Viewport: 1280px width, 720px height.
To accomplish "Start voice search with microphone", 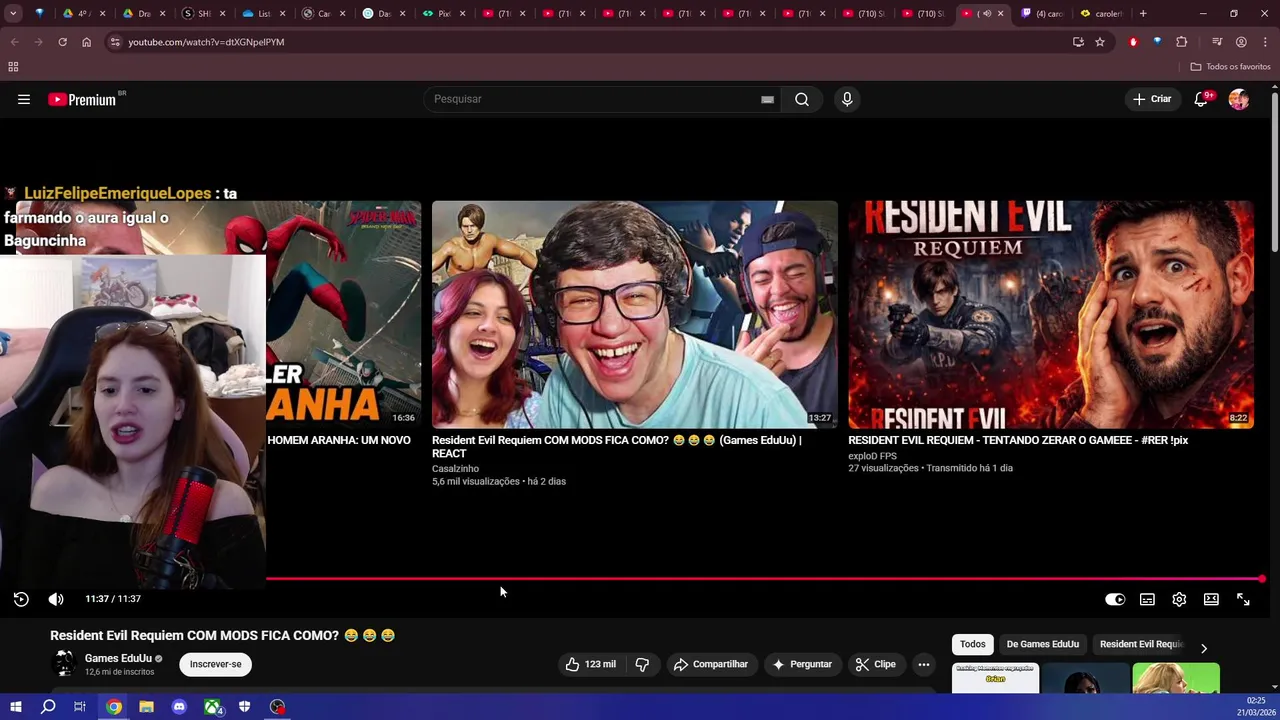I will (847, 99).
